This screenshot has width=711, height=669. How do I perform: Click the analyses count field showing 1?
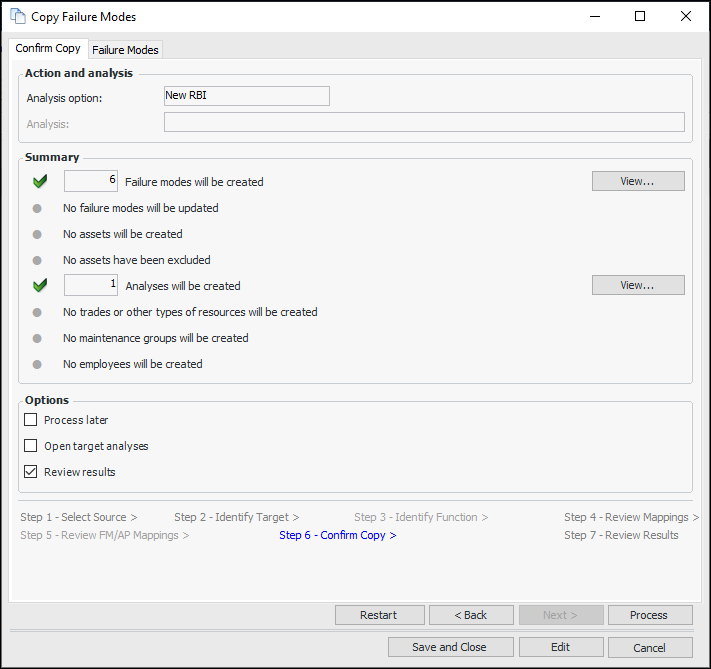tap(91, 285)
